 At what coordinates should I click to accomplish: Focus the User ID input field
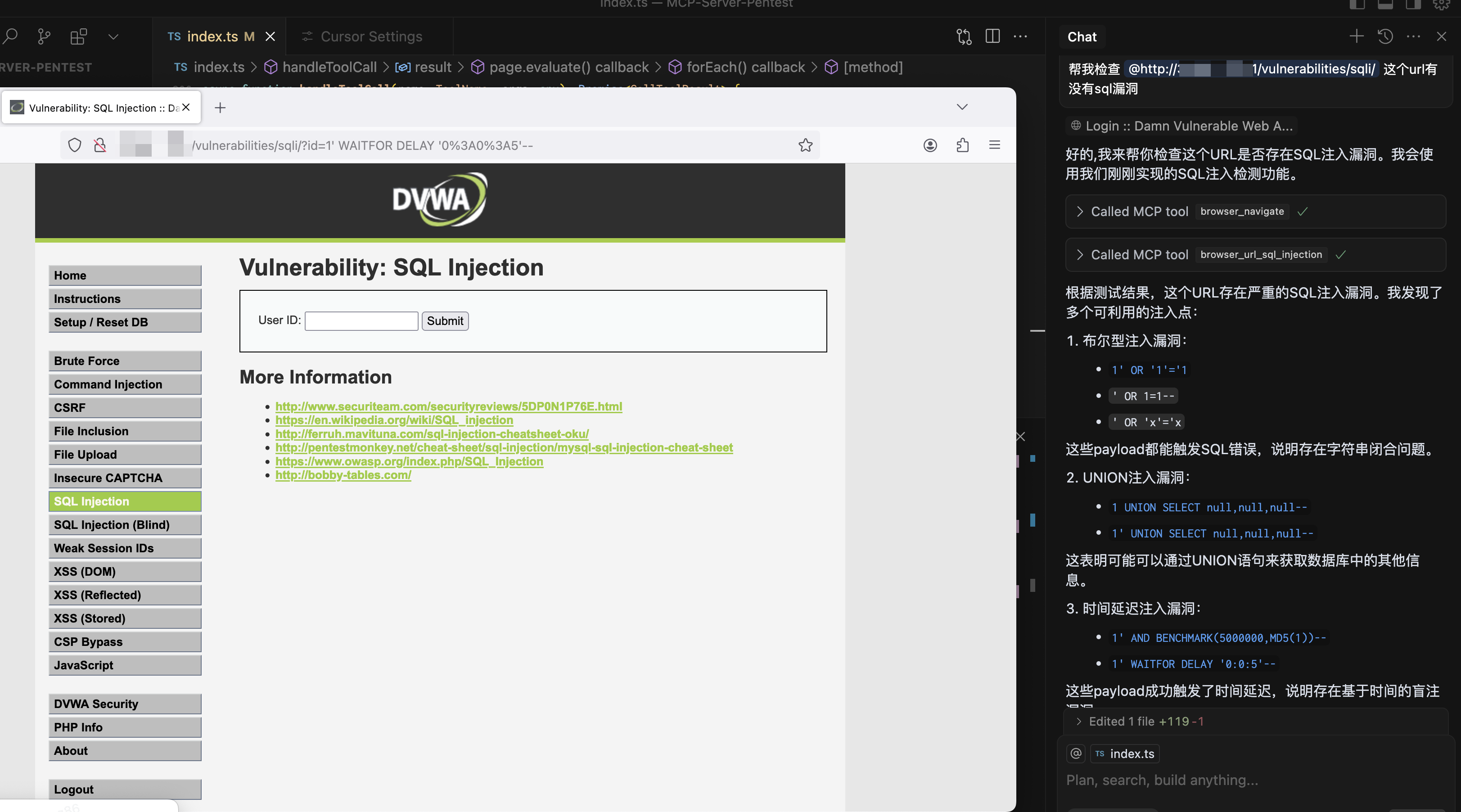pyautogui.click(x=361, y=321)
